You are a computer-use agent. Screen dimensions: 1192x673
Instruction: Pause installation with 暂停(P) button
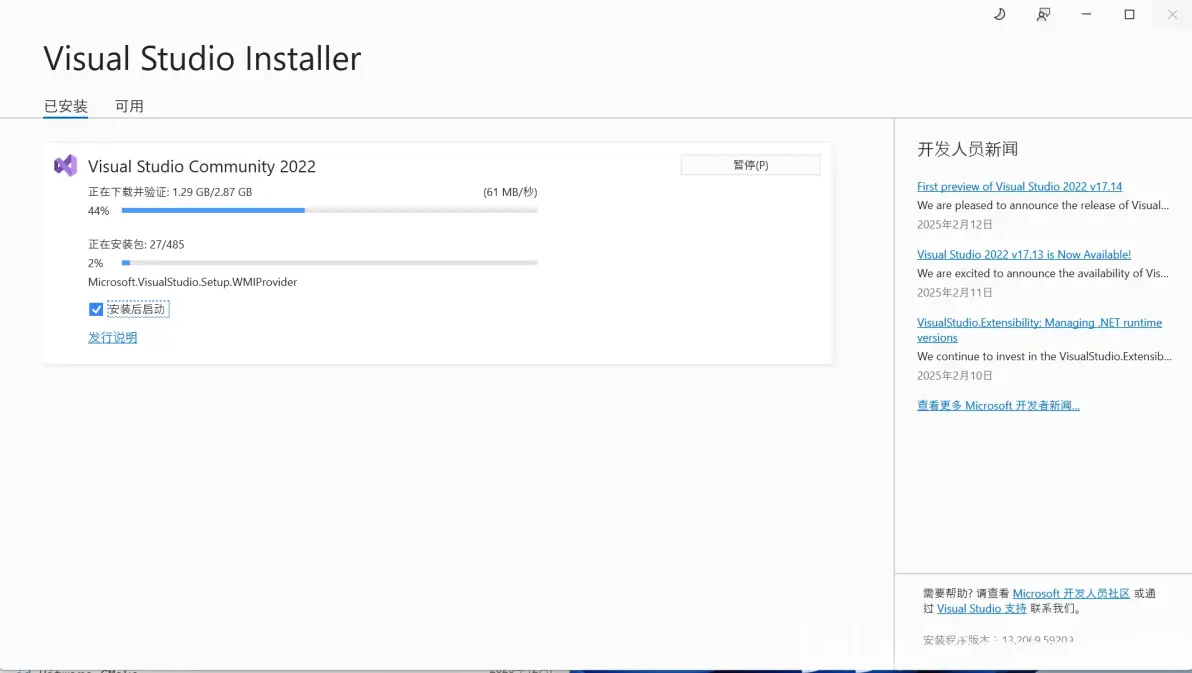[750, 165]
